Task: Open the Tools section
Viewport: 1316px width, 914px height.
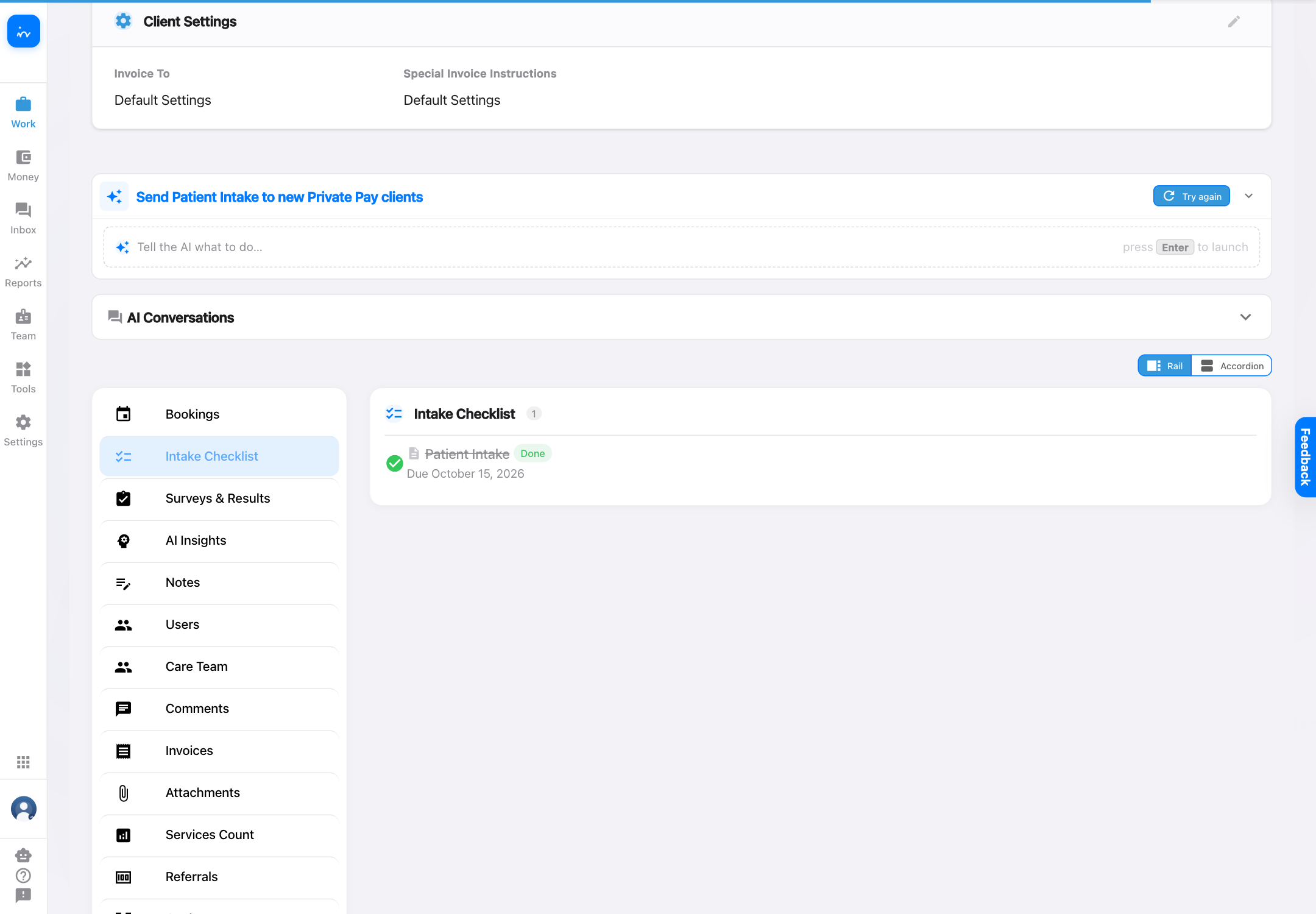Action: [23, 378]
